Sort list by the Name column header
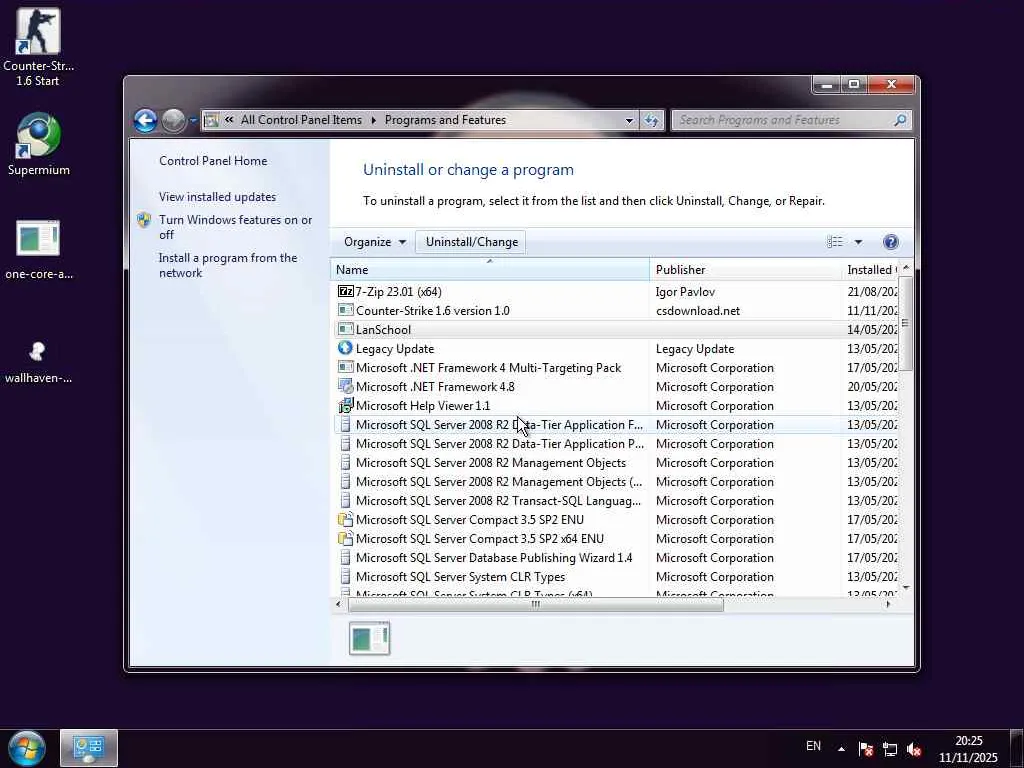Image resolution: width=1024 pixels, height=768 pixels. [490, 270]
